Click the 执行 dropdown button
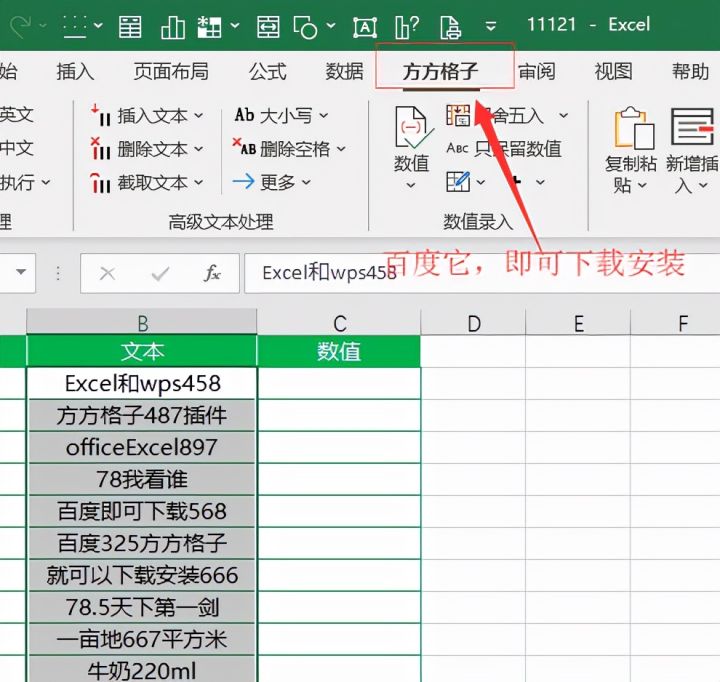Image resolution: width=720 pixels, height=682 pixels. tap(24, 182)
